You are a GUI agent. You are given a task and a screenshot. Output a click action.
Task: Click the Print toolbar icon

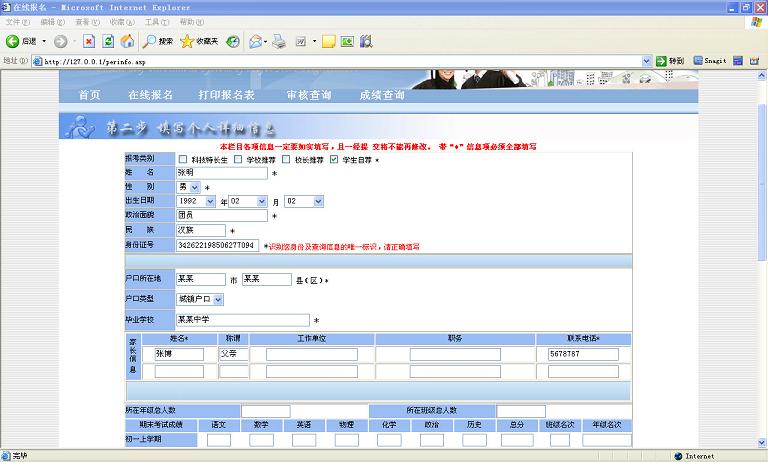coord(281,41)
